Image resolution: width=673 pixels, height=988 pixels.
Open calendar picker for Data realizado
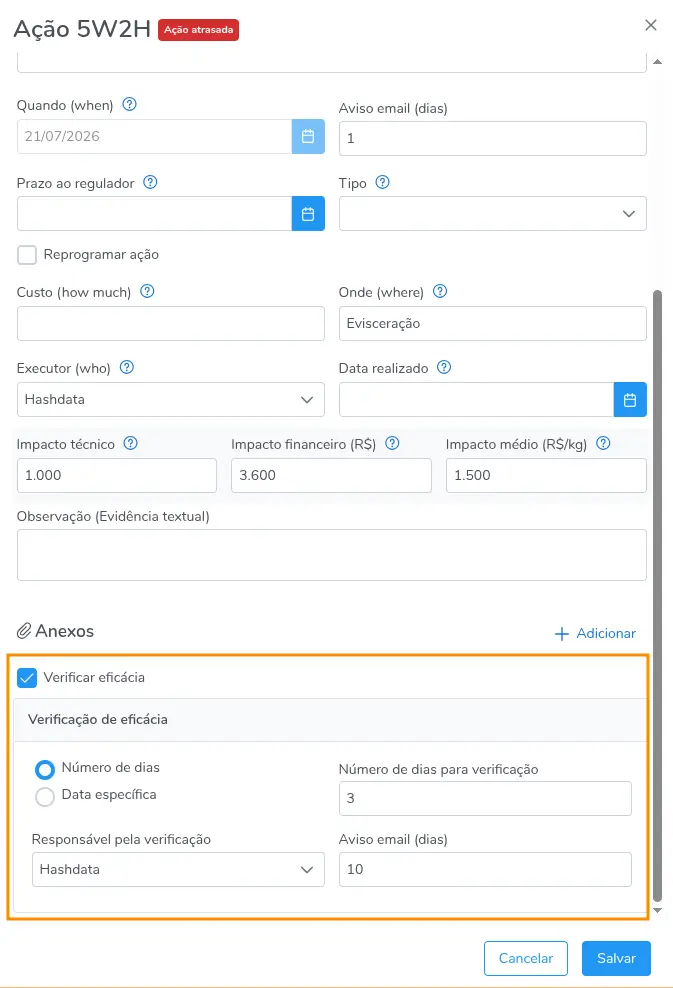tap(630, 399)
